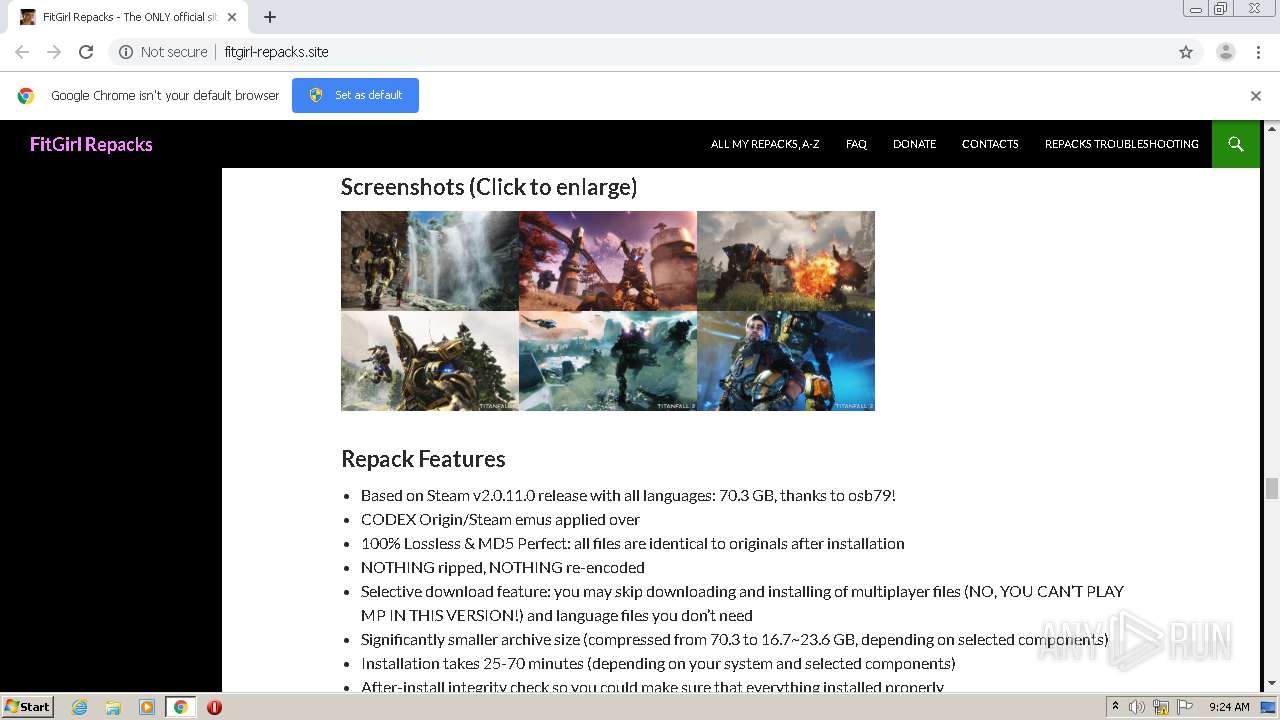1280x720 pixels.
Task: Click 'Selective download feature' line
Action: [x=742, y=603]
